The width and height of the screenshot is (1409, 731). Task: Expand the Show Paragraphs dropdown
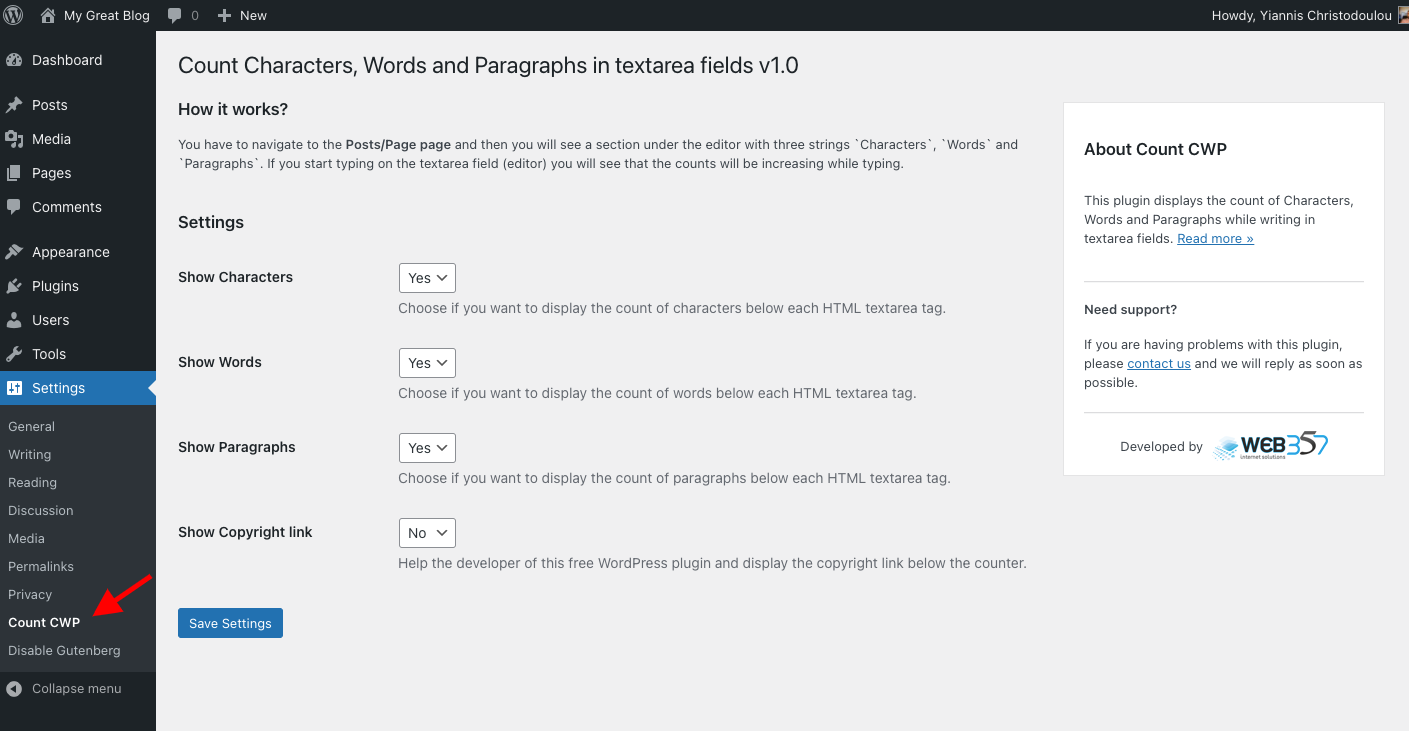pyautogui.click(x=427, y=448)
